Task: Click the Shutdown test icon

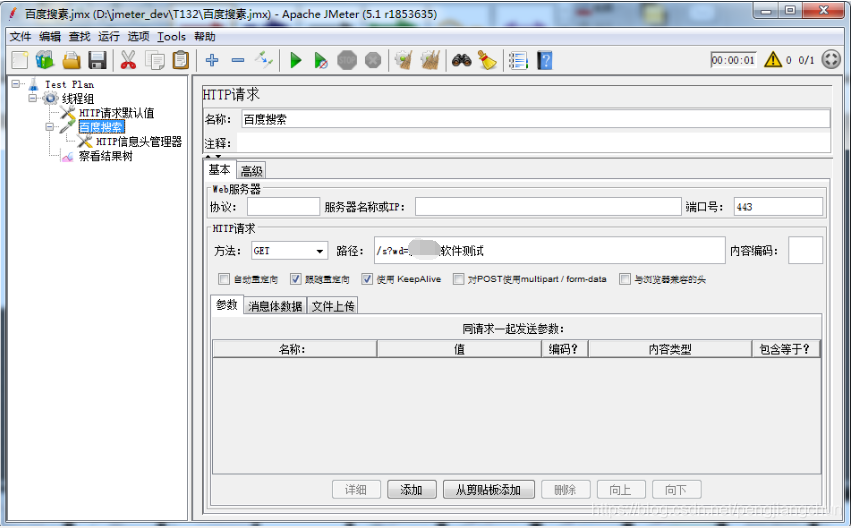Action: point(373,60)
